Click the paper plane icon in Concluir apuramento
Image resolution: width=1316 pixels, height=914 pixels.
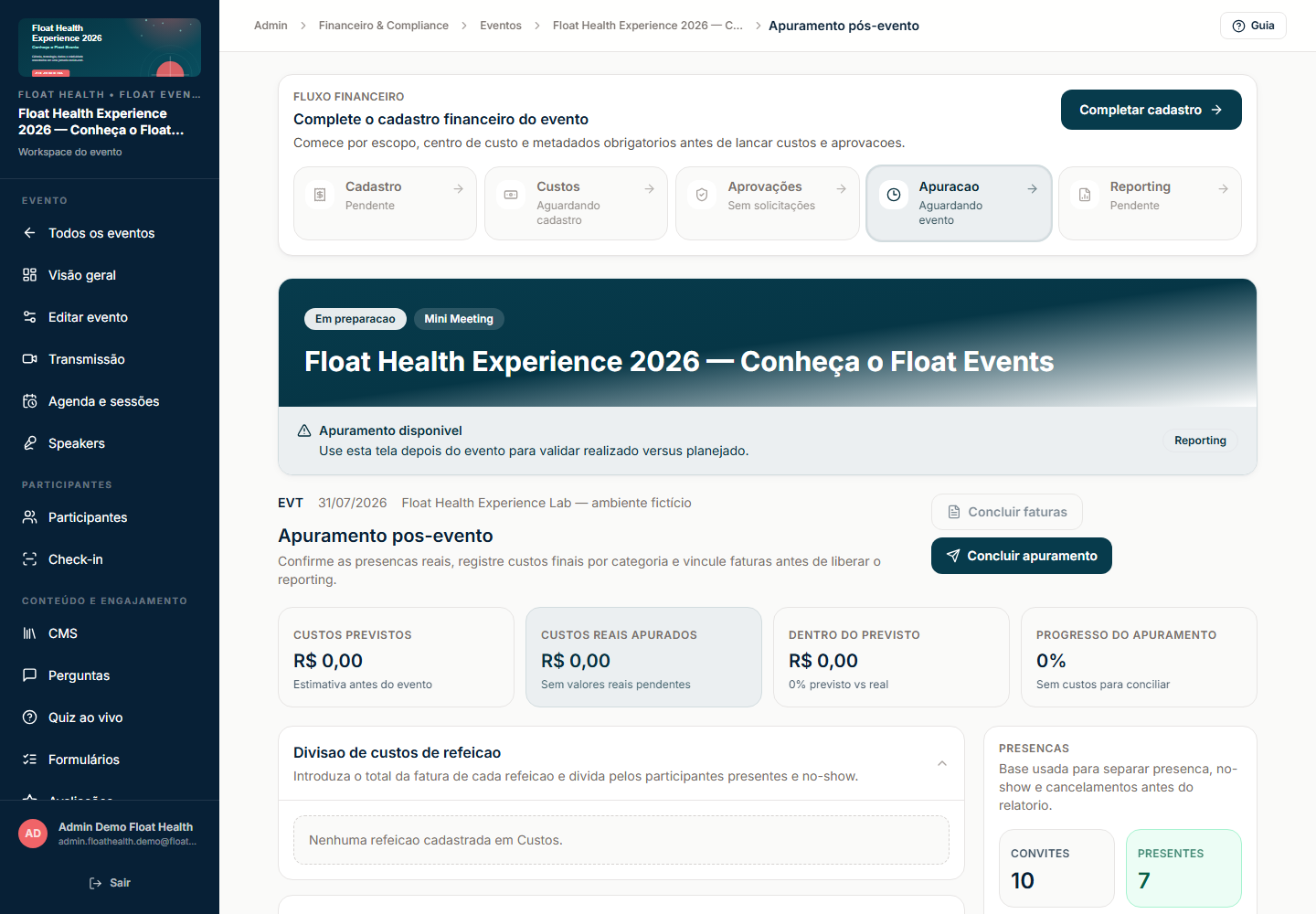(x=953, y=556)
